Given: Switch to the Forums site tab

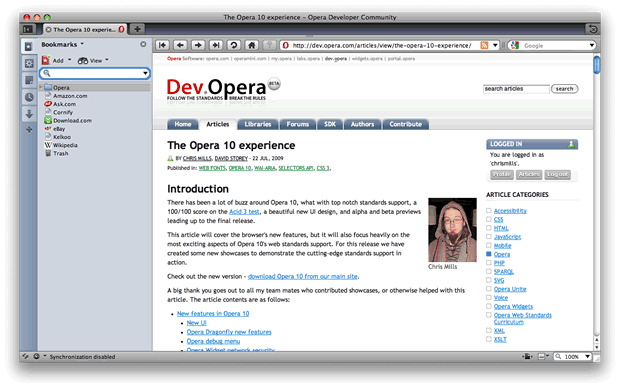Looking at the screenshot, I should point(298,124).
